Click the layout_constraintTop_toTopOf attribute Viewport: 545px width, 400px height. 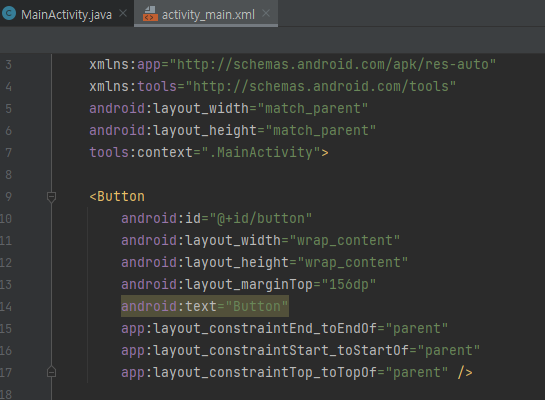pos(284,372)
